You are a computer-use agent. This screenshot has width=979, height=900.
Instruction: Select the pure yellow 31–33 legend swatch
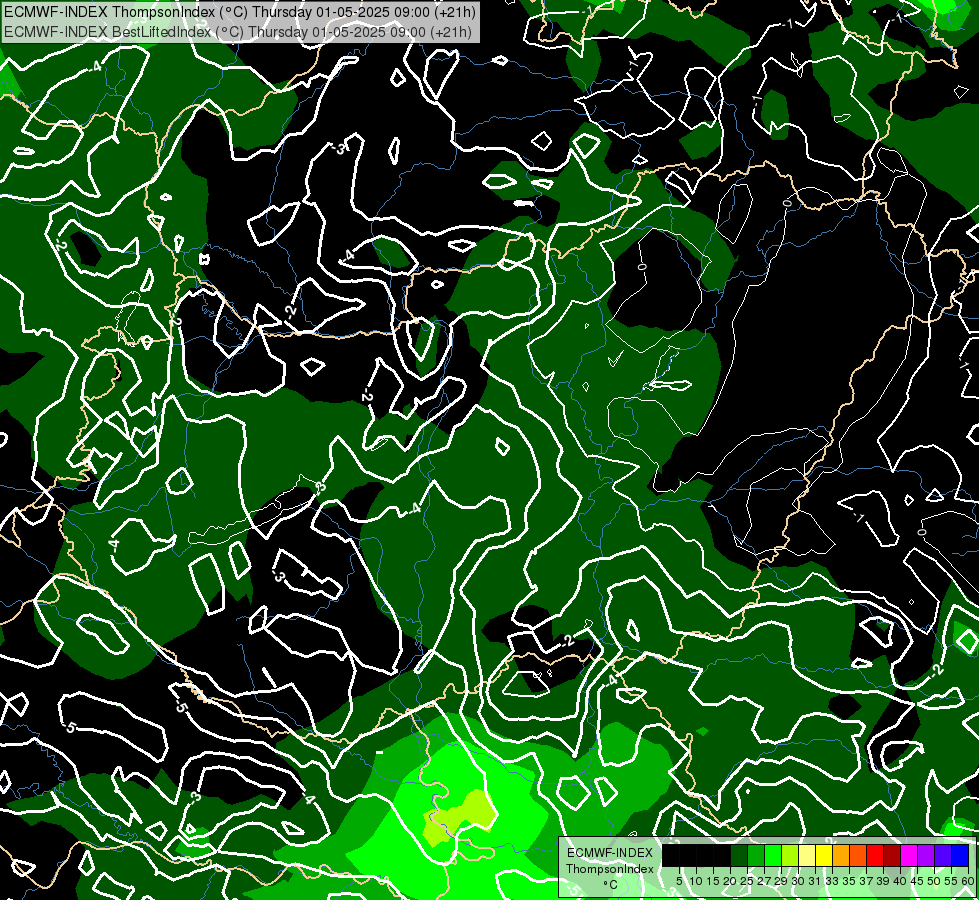(x=824, y=855)
